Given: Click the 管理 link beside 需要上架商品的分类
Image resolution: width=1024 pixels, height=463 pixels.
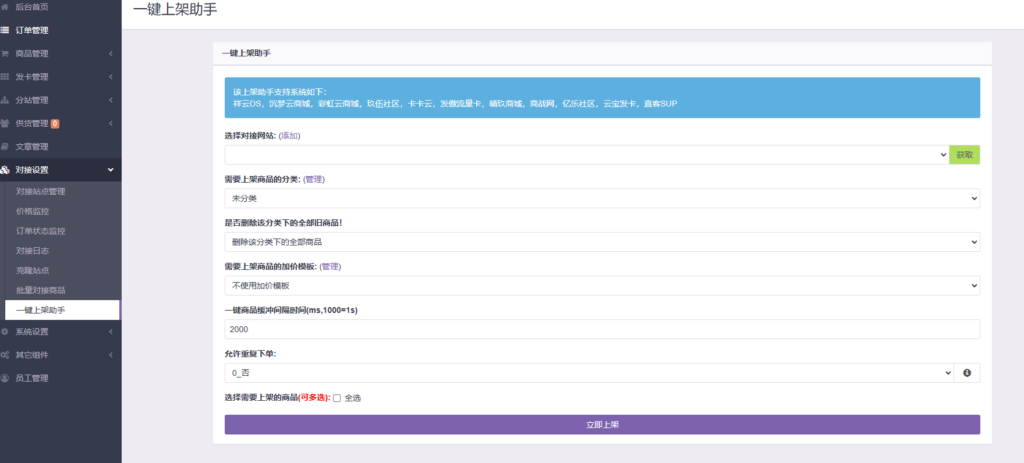Looking at the screenshot, I should pos(314,180).
